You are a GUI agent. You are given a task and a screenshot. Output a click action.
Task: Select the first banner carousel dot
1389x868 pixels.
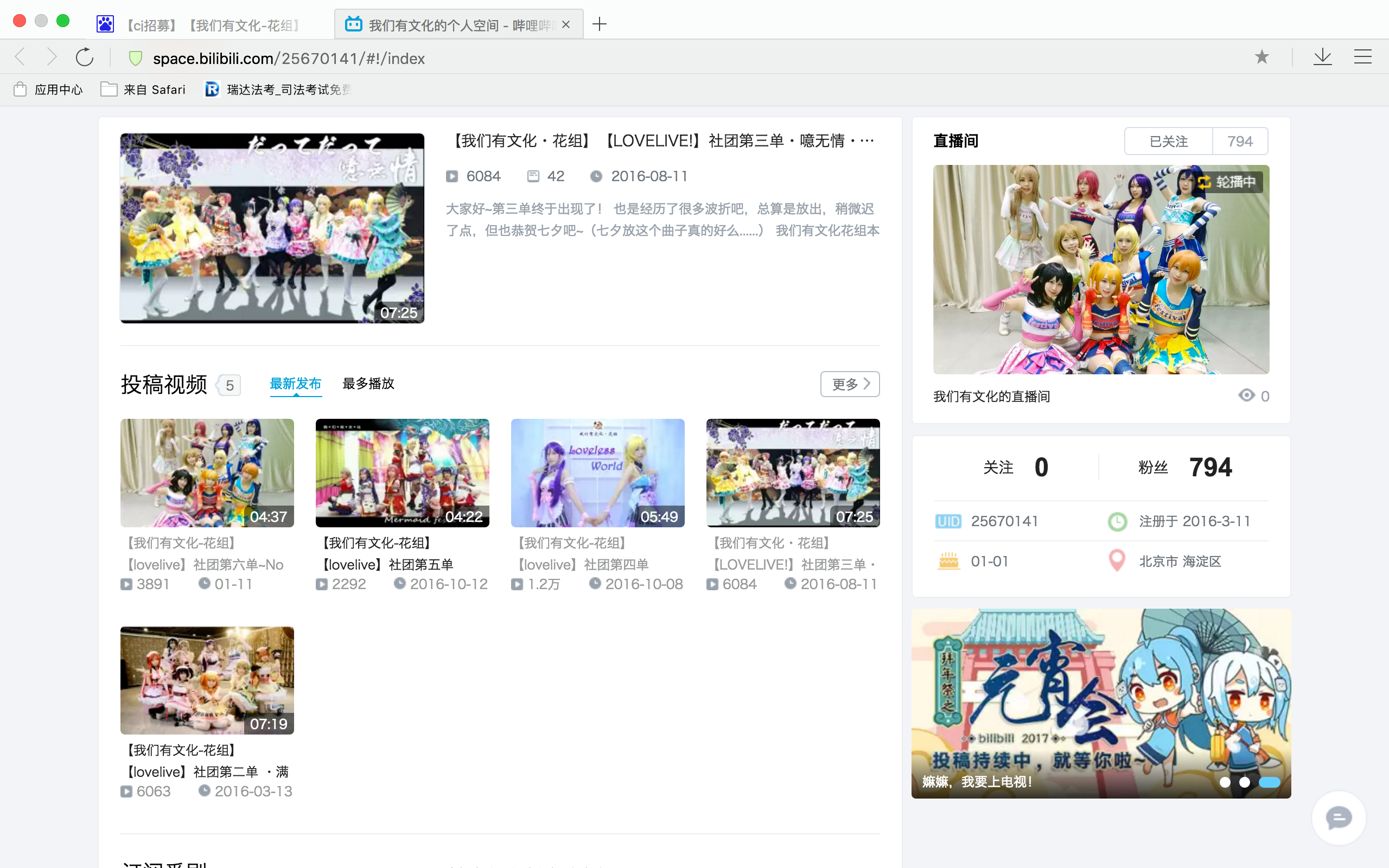tap(1225, 782)
